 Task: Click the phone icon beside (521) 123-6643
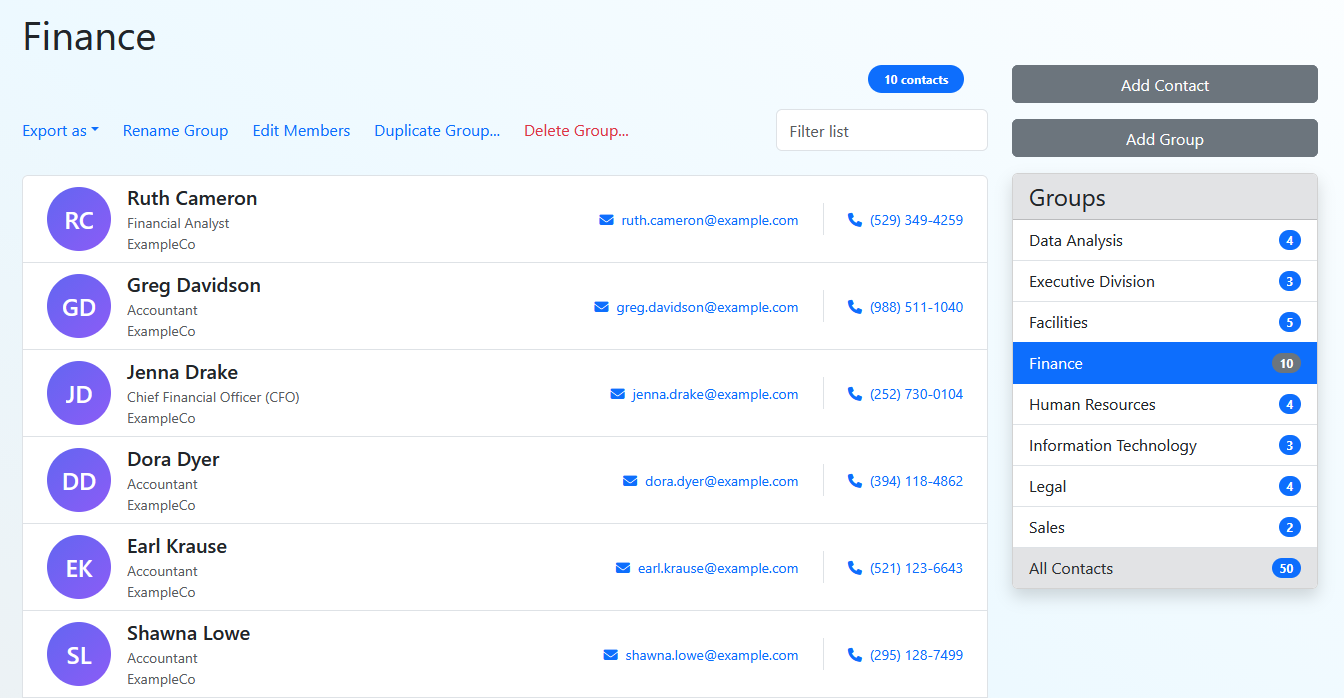point(854,568)
